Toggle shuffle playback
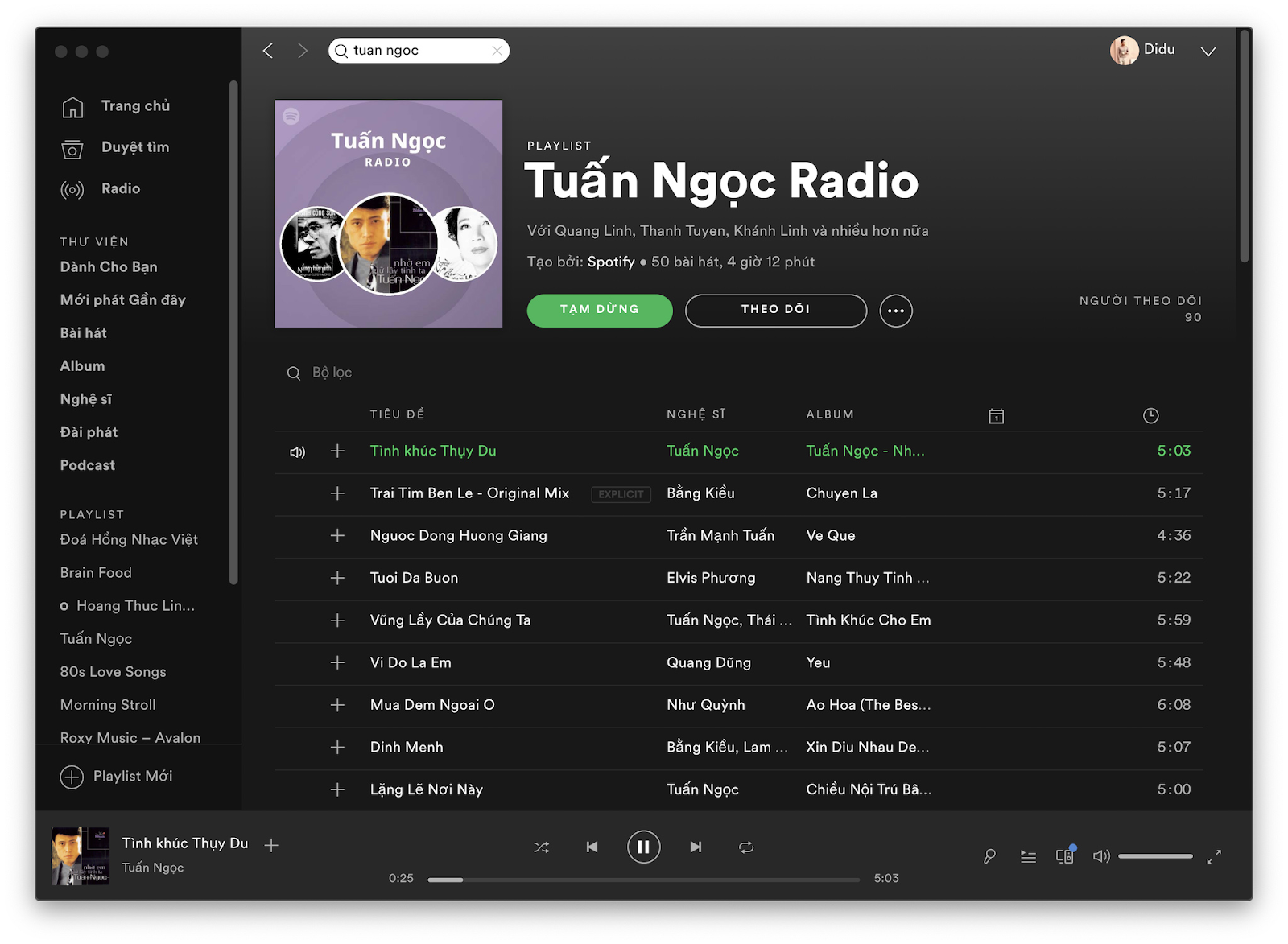The image size is (1288, 944). pyautogui.click(x=542, y=847)
